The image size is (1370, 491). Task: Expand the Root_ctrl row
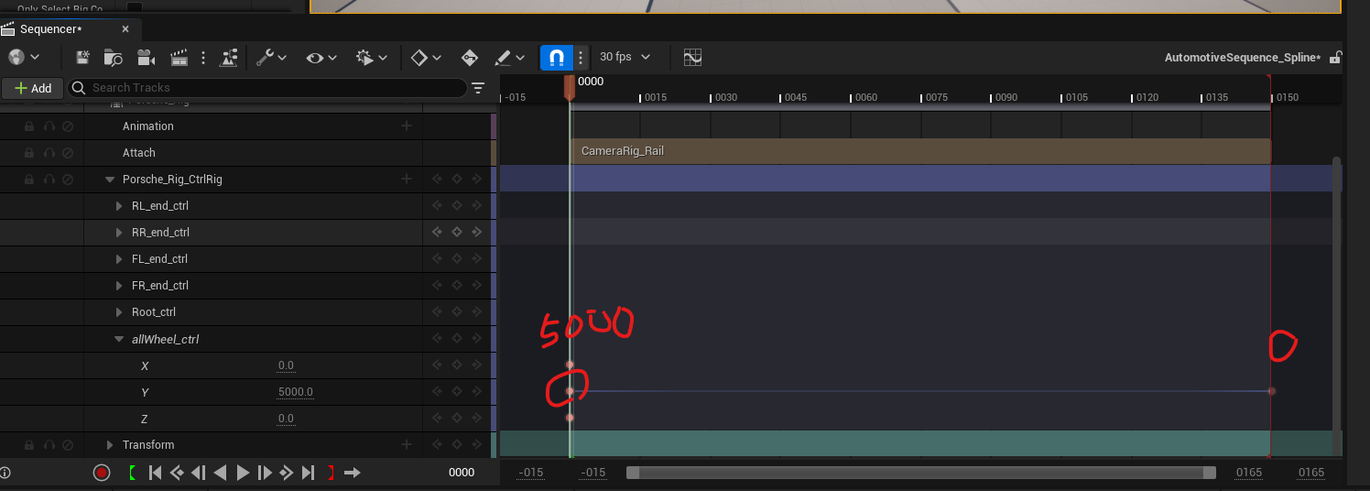coord(120,312)
